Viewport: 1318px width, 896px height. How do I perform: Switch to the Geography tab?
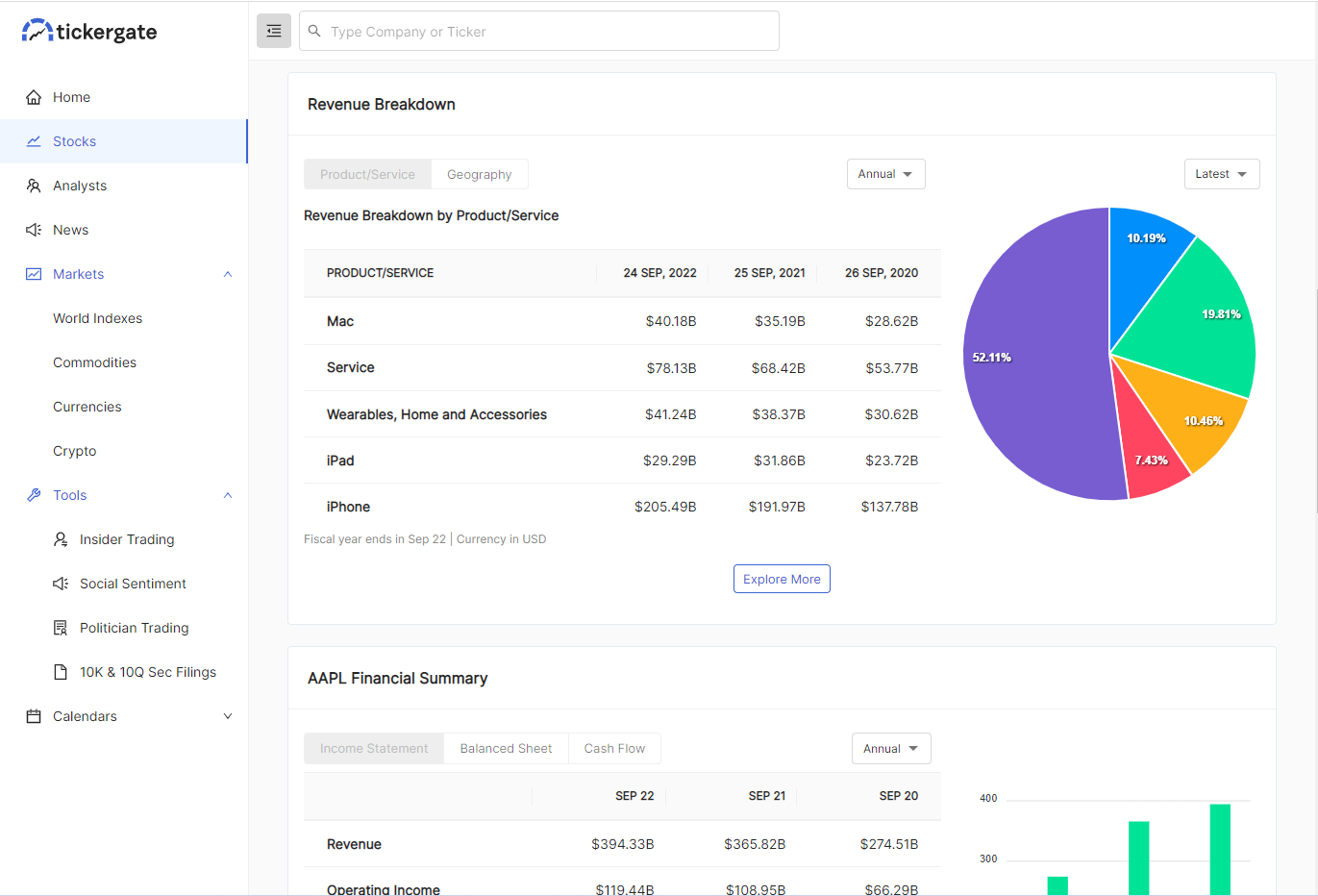[x=480, y=174]
